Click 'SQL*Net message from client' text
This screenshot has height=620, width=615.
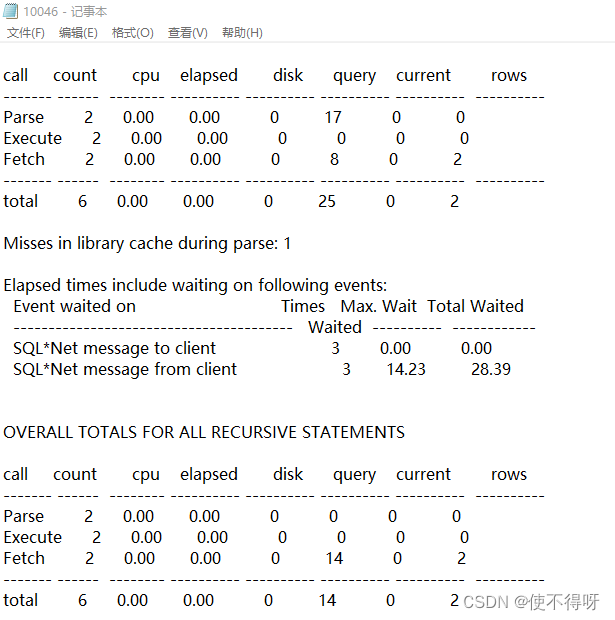pos(125,369)
